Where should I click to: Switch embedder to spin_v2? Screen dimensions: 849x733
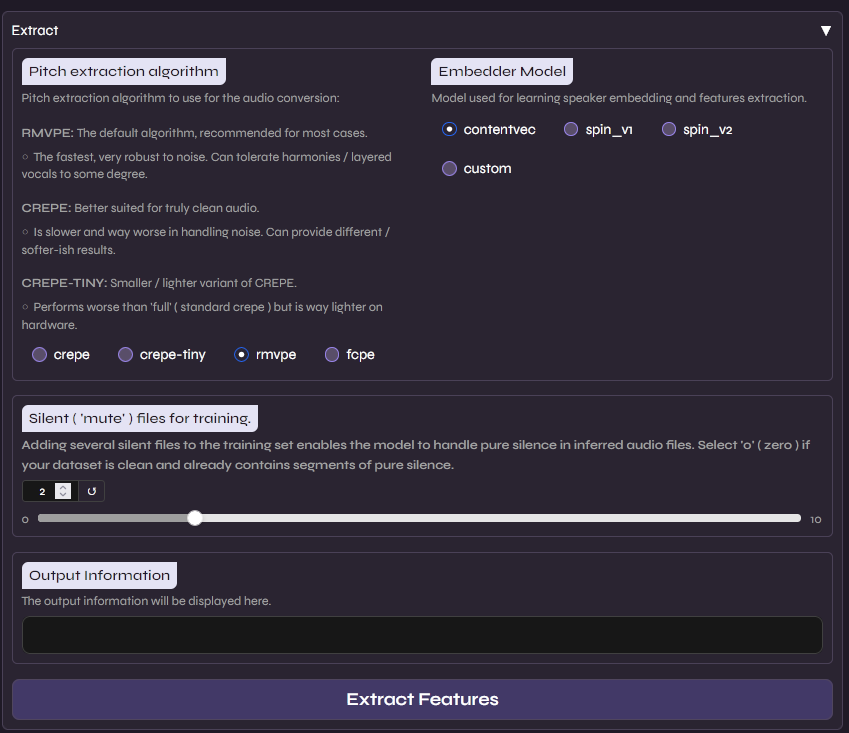pyautogui.click(x=669, y=129)
